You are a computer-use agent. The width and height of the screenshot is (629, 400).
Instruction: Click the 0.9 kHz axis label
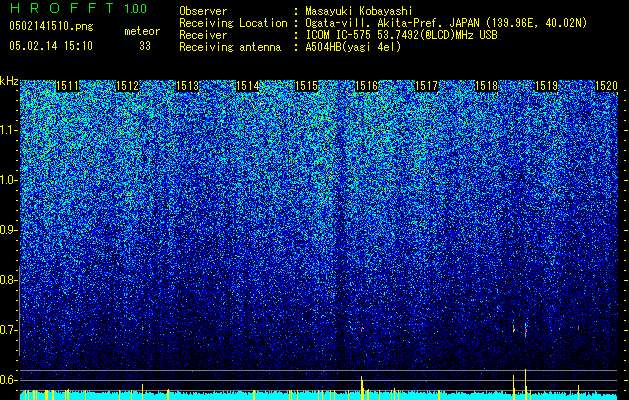click(8, 230)
